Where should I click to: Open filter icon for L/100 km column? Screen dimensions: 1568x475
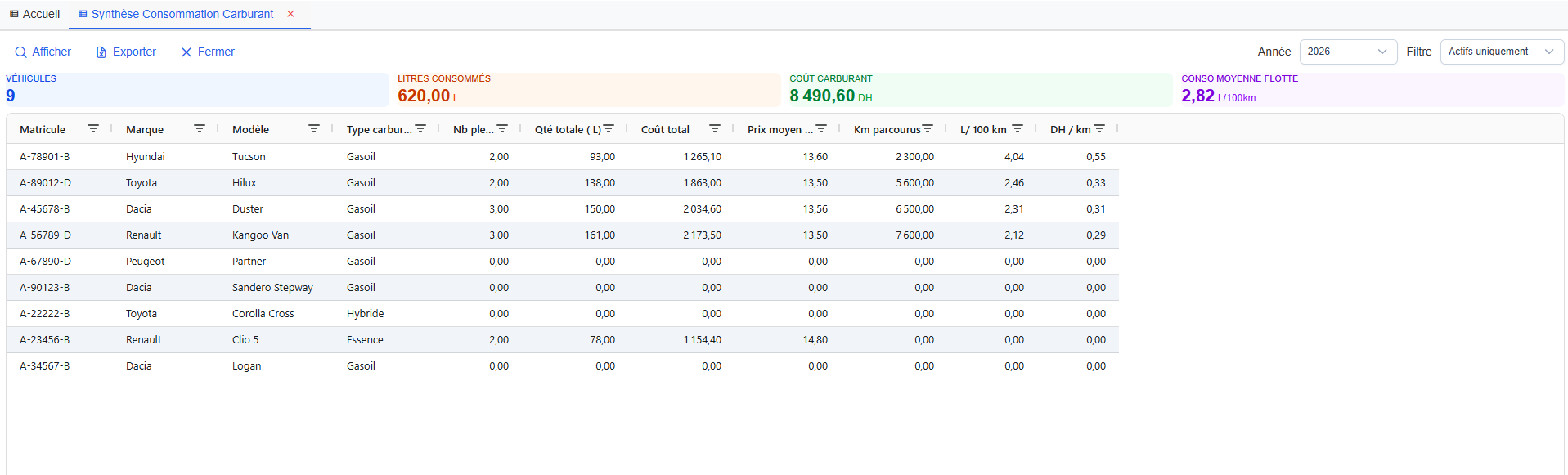point(1018,129)
